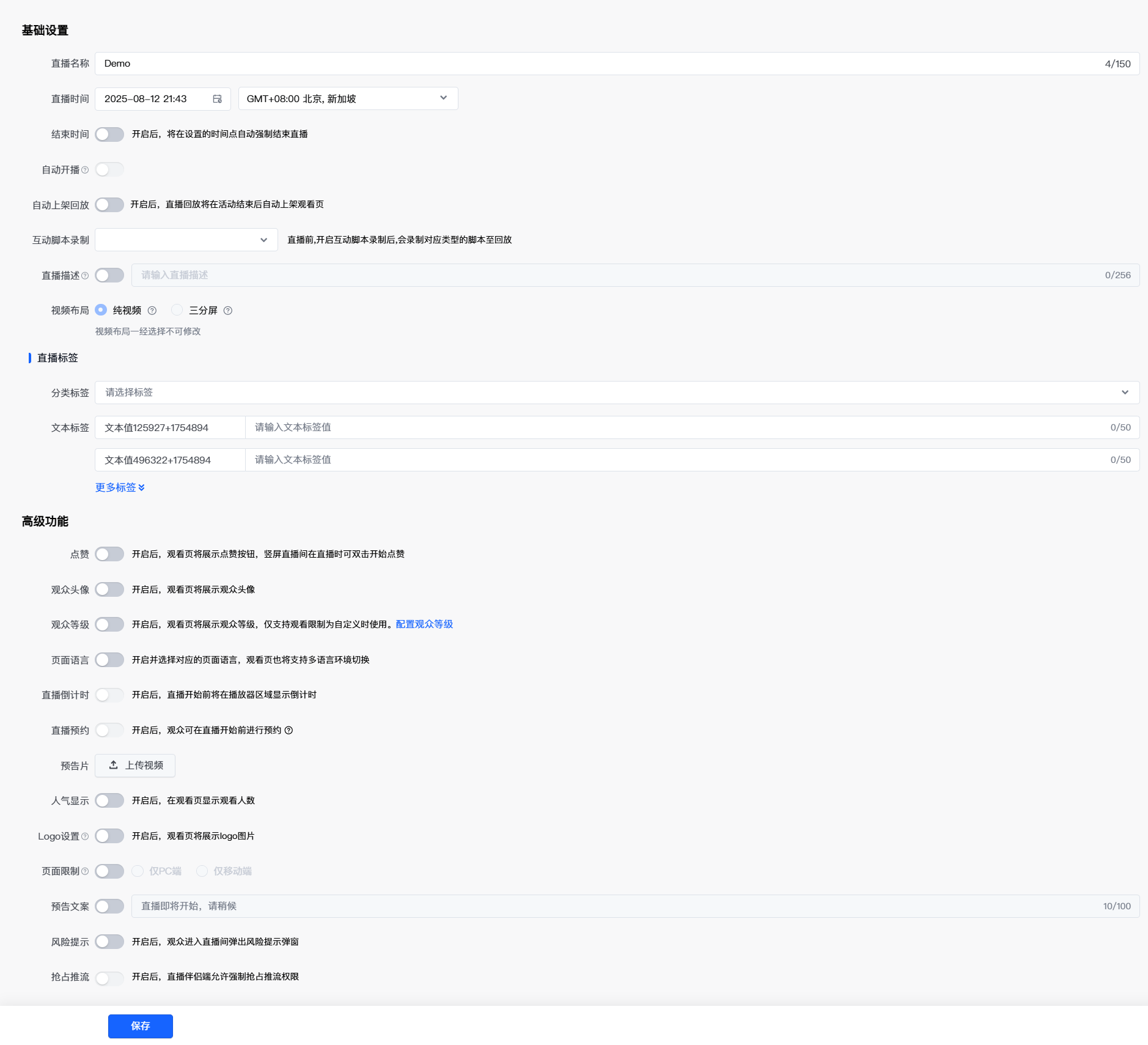
Task: Click help icon next to 自动开播
Action: [85, 170]
